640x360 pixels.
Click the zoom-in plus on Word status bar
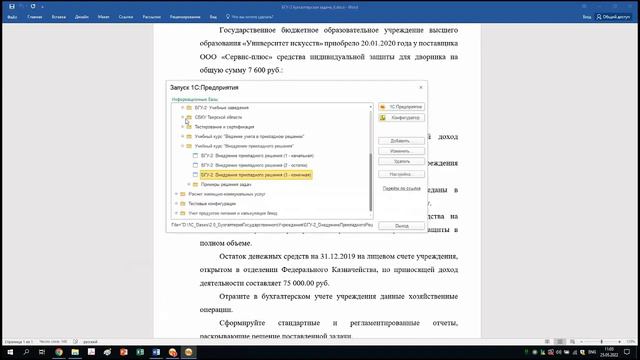(x=620, y=342)
